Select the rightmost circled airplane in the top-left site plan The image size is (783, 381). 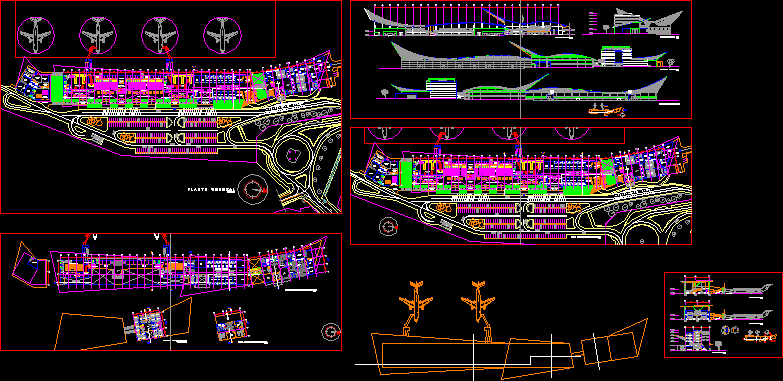pyautogui.click(x=222, y=35)
